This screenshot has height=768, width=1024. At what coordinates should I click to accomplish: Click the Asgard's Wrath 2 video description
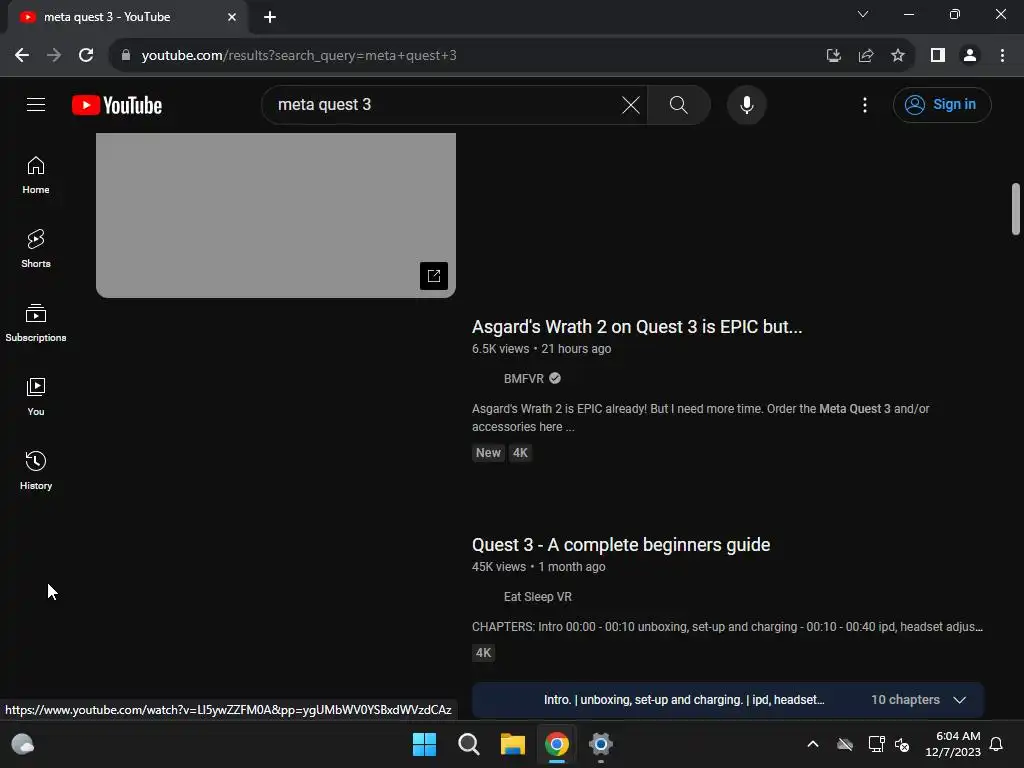[x=701, y=417]
